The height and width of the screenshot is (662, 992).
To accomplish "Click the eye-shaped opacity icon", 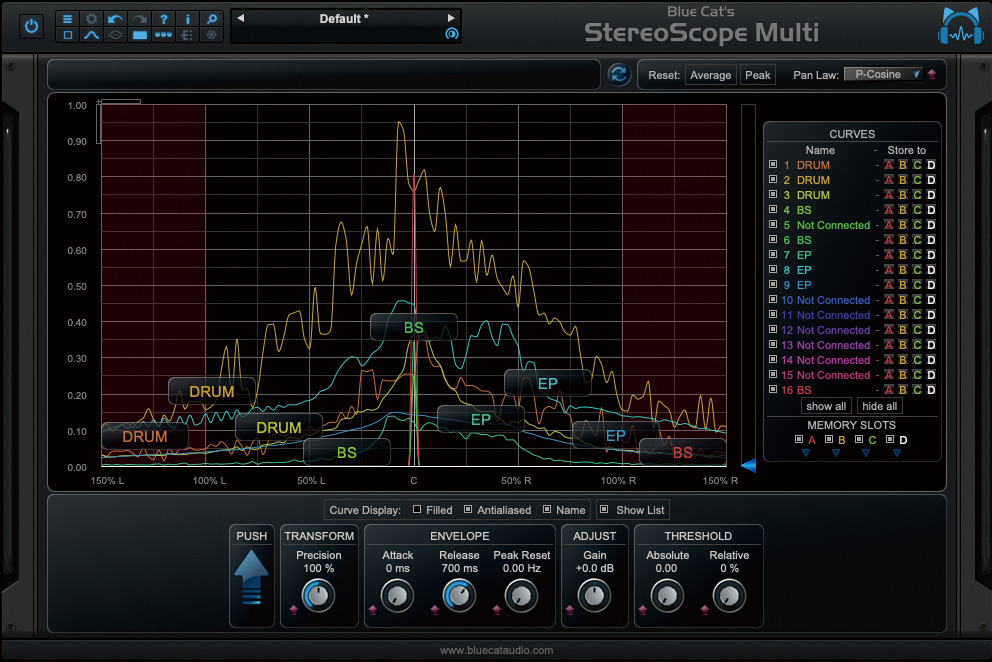I will [116, 35].
